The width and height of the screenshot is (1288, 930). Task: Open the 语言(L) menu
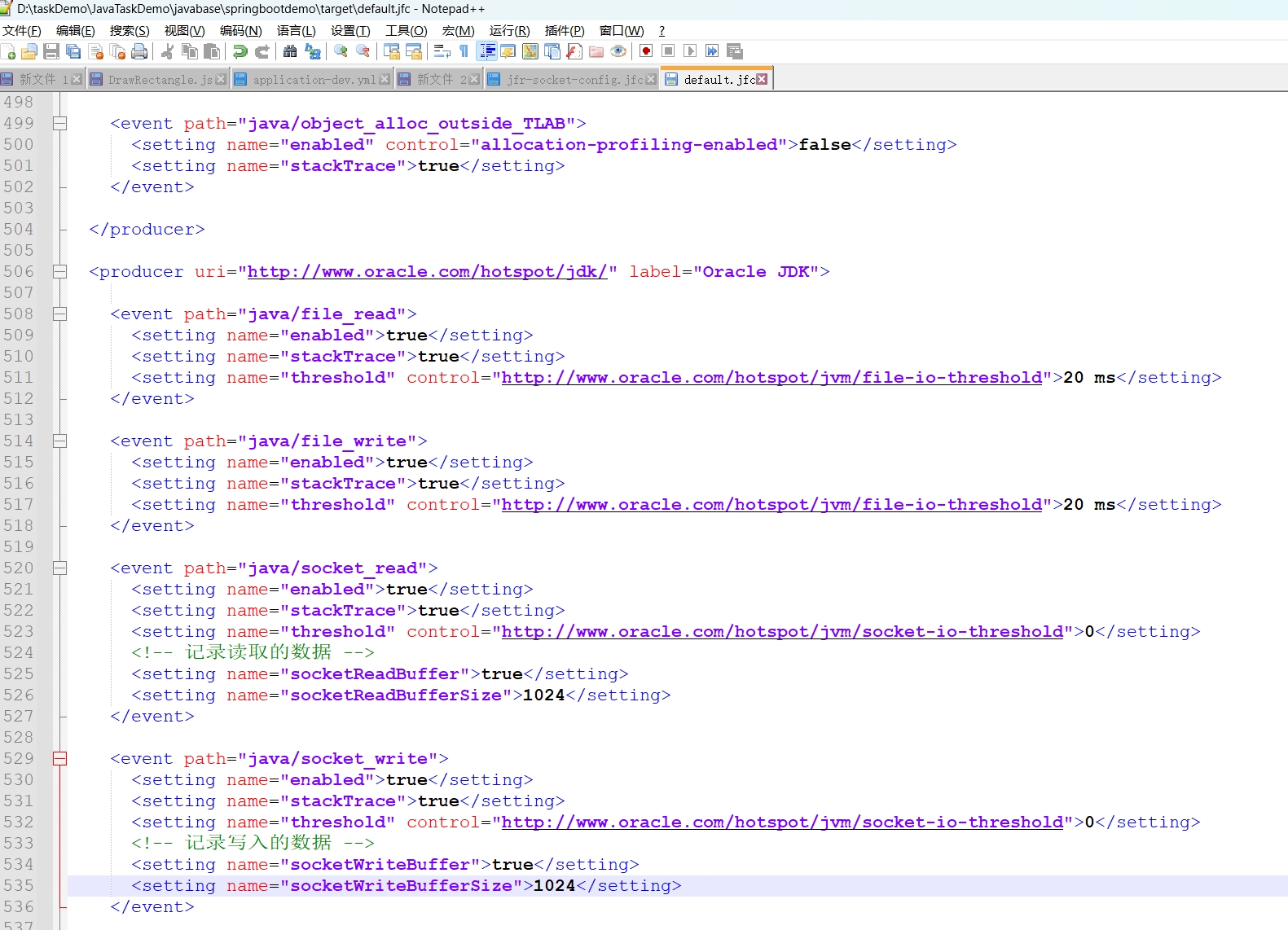click(296, 31)
